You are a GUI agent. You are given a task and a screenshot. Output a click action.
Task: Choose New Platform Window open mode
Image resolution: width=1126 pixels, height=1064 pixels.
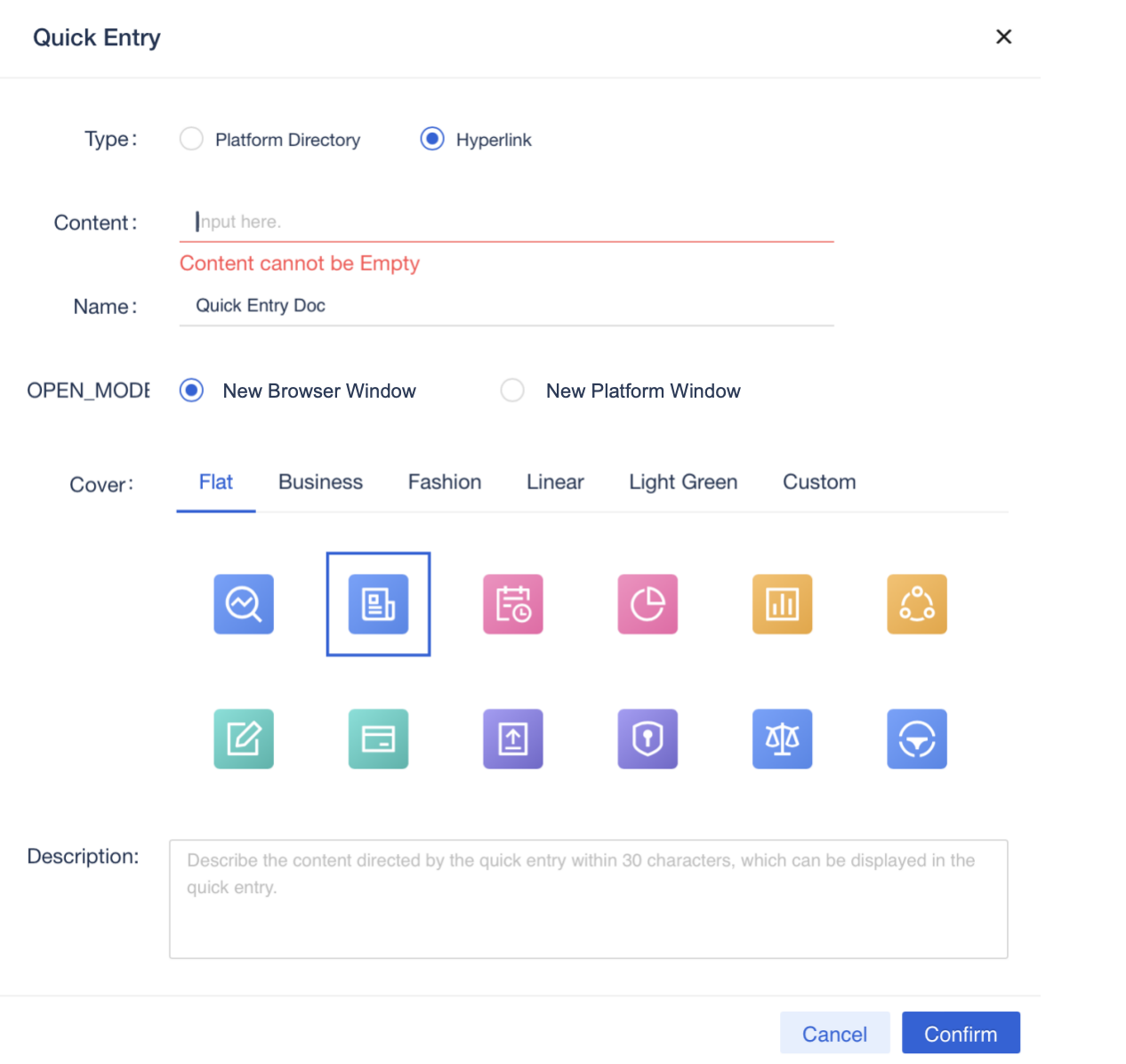pyautogui.click(x=512, y=391)
